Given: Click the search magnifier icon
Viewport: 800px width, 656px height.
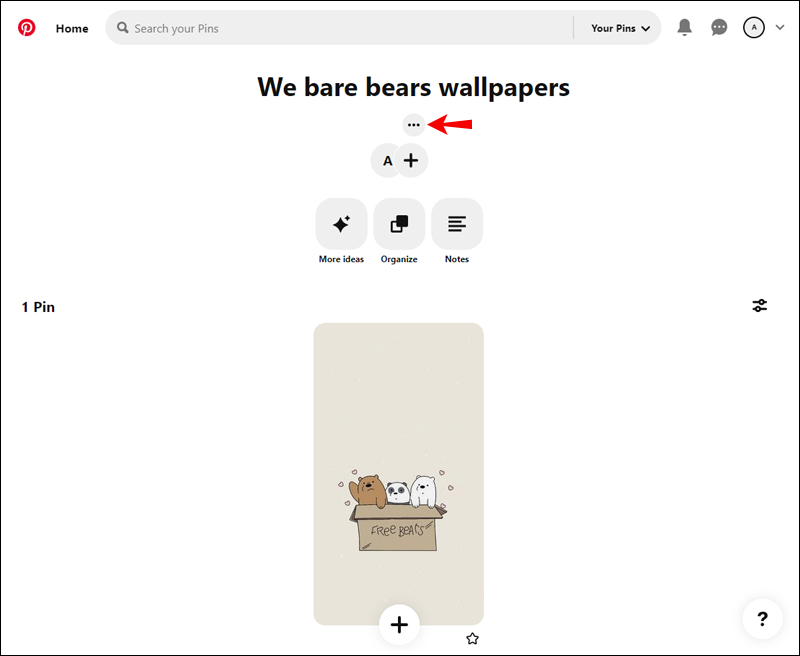Looking at the screenshot, I should (x=122, y=28).
